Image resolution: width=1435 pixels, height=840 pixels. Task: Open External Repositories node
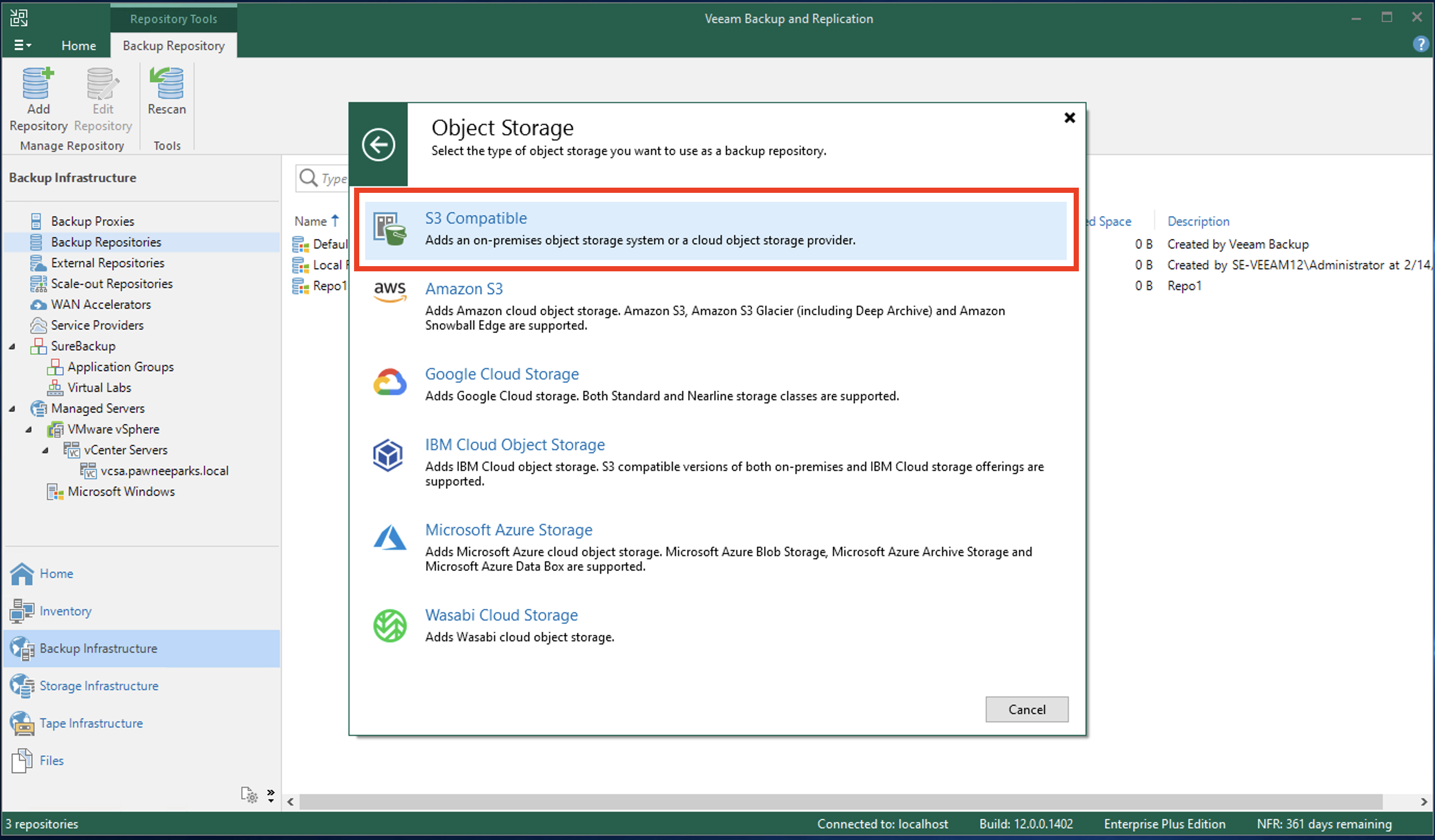click(108, 262)
